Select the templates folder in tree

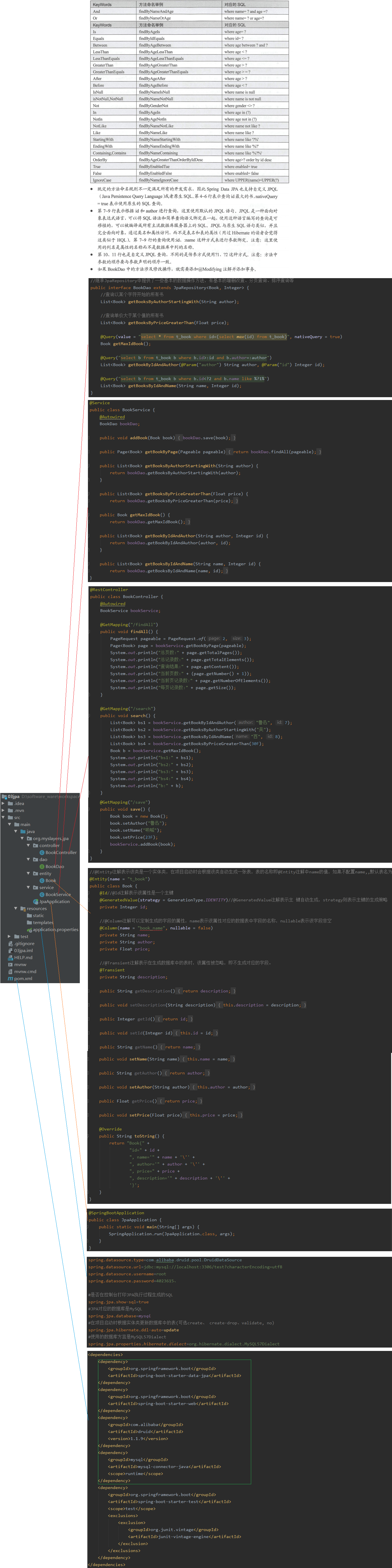pos(43,922)
